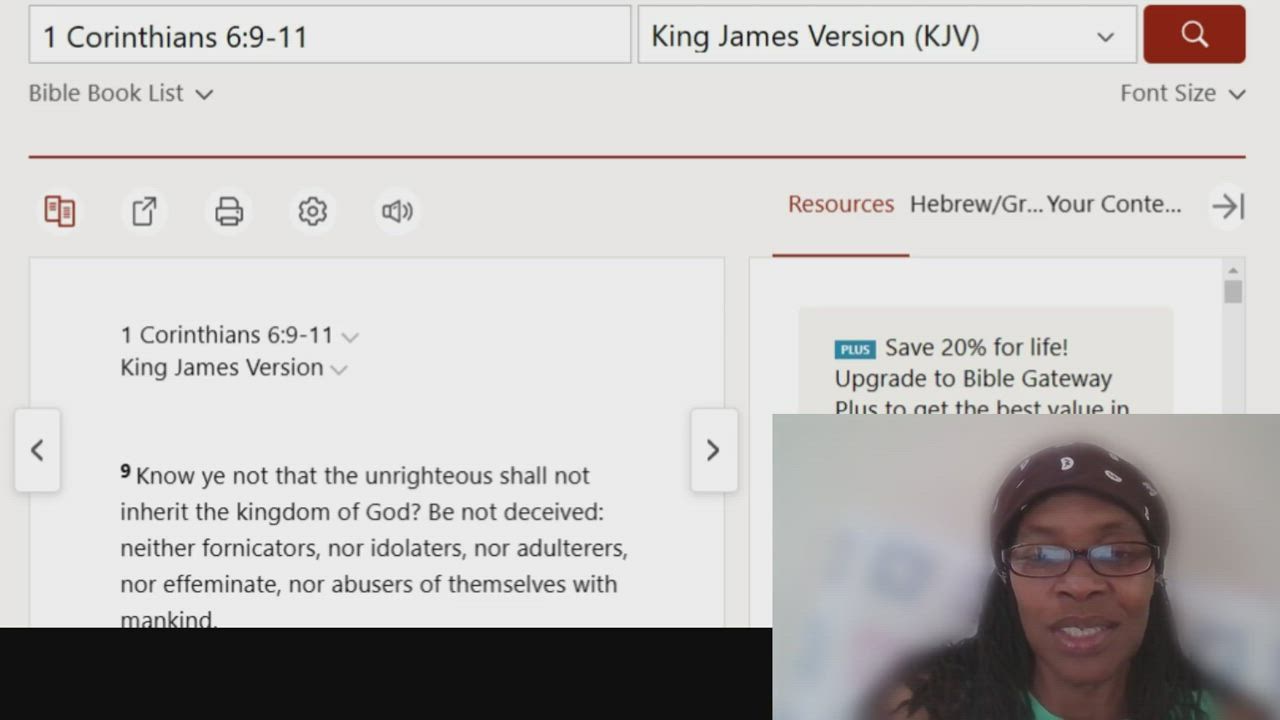This screenshot has width=1280, height=720.
Task: Click the red search magnifier button
Action: pos(1194,34)
